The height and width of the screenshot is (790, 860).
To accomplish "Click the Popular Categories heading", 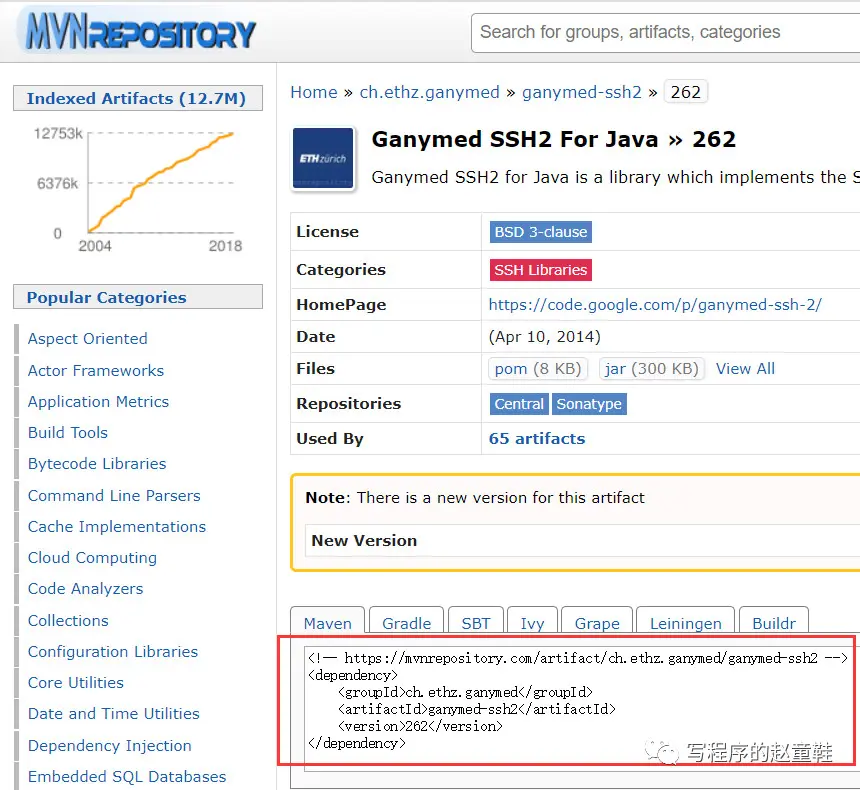I will (138, 297).
